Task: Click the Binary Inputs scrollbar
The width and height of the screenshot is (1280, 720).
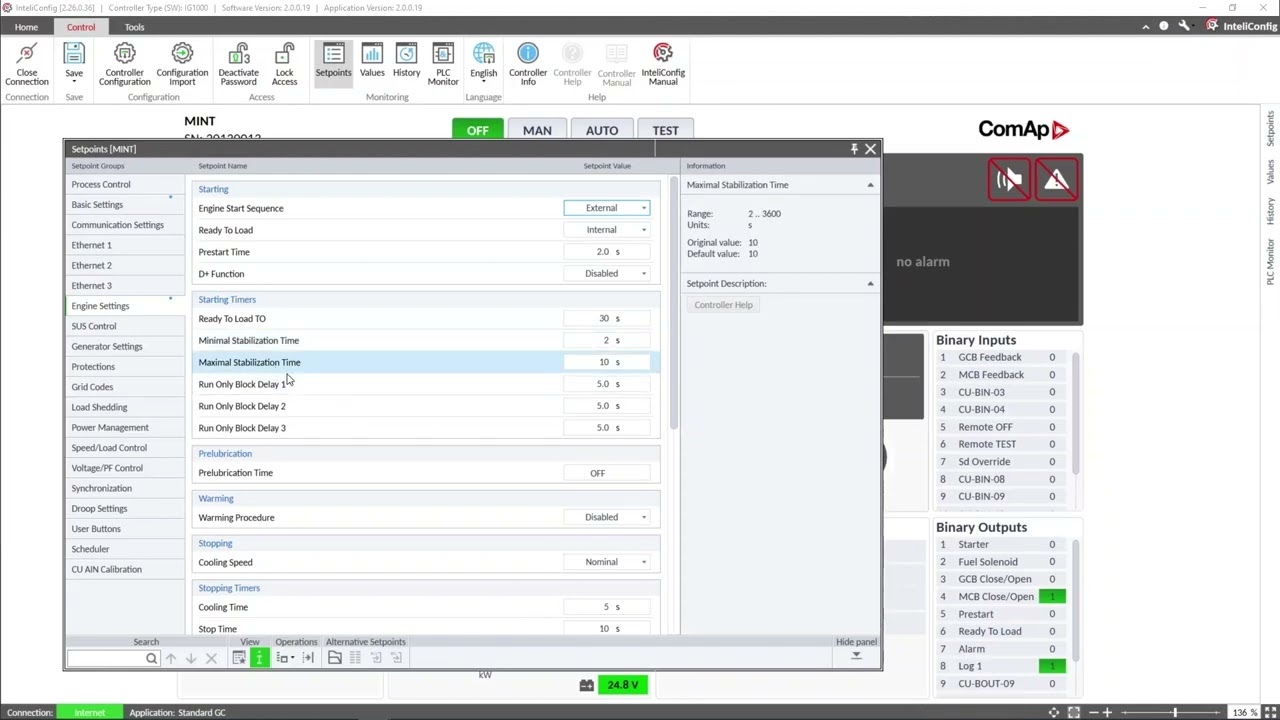Action: 1076,415
